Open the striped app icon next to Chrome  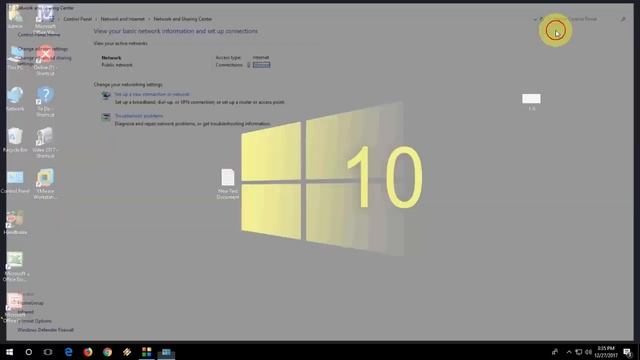tap(127, 352)
